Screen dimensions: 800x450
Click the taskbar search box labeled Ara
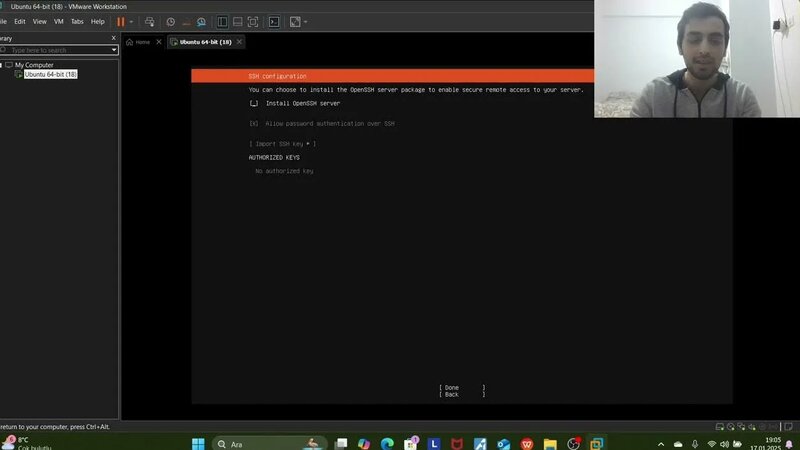coord(269,444)
